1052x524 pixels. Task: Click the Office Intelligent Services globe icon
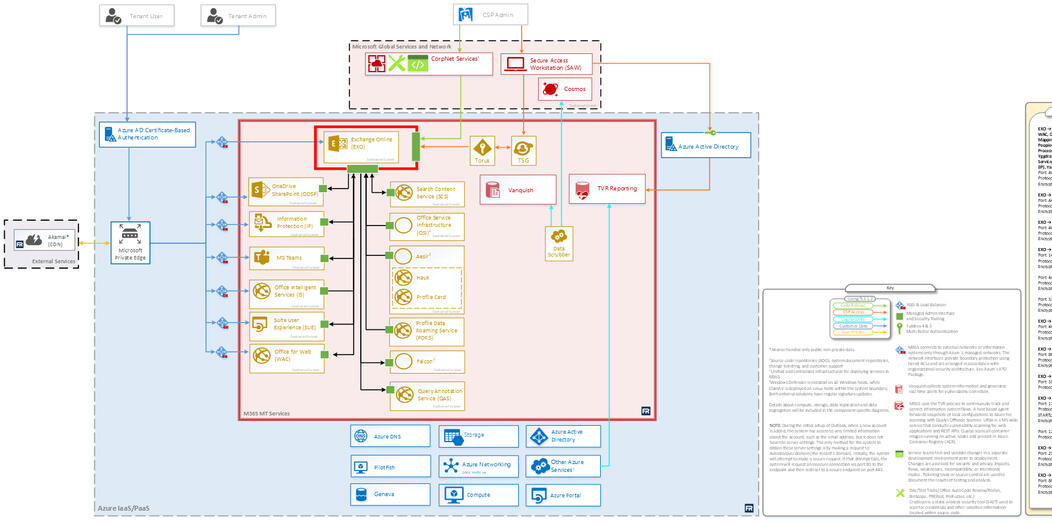point(261,292)
